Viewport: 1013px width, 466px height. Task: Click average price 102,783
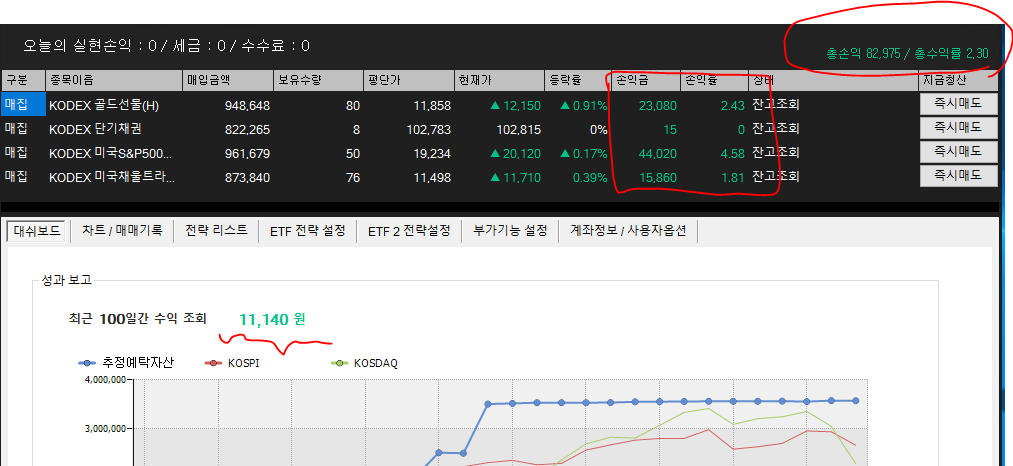(x=429, y=129)
